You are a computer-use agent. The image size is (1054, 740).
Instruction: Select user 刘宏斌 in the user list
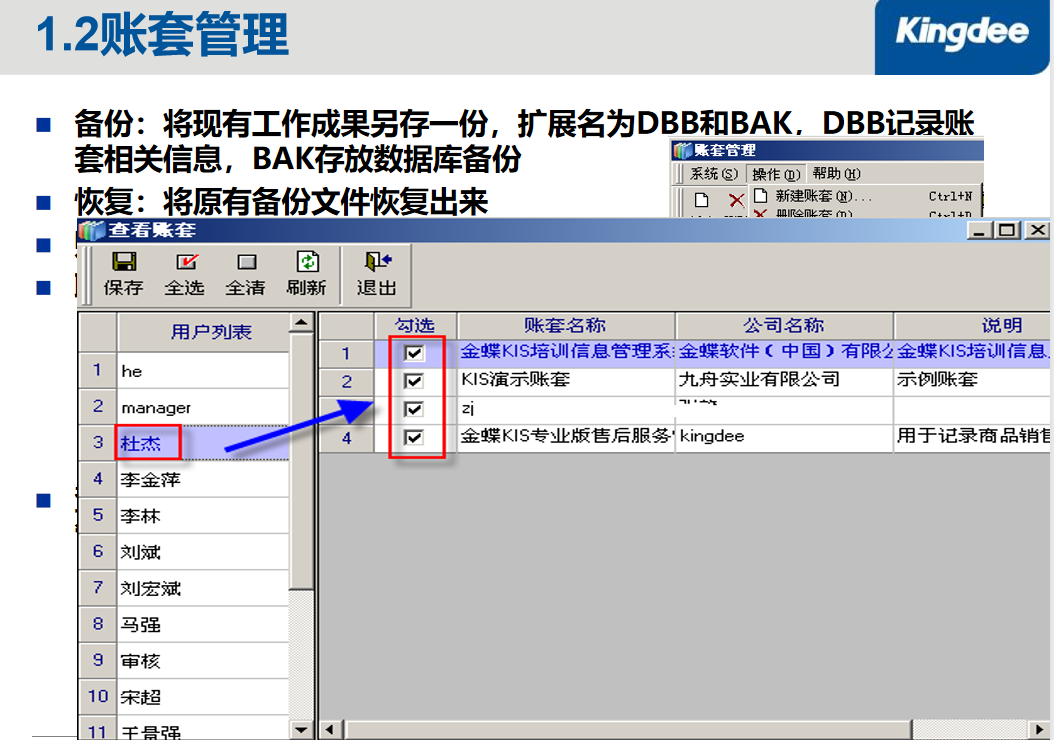[x=203, y=589]
